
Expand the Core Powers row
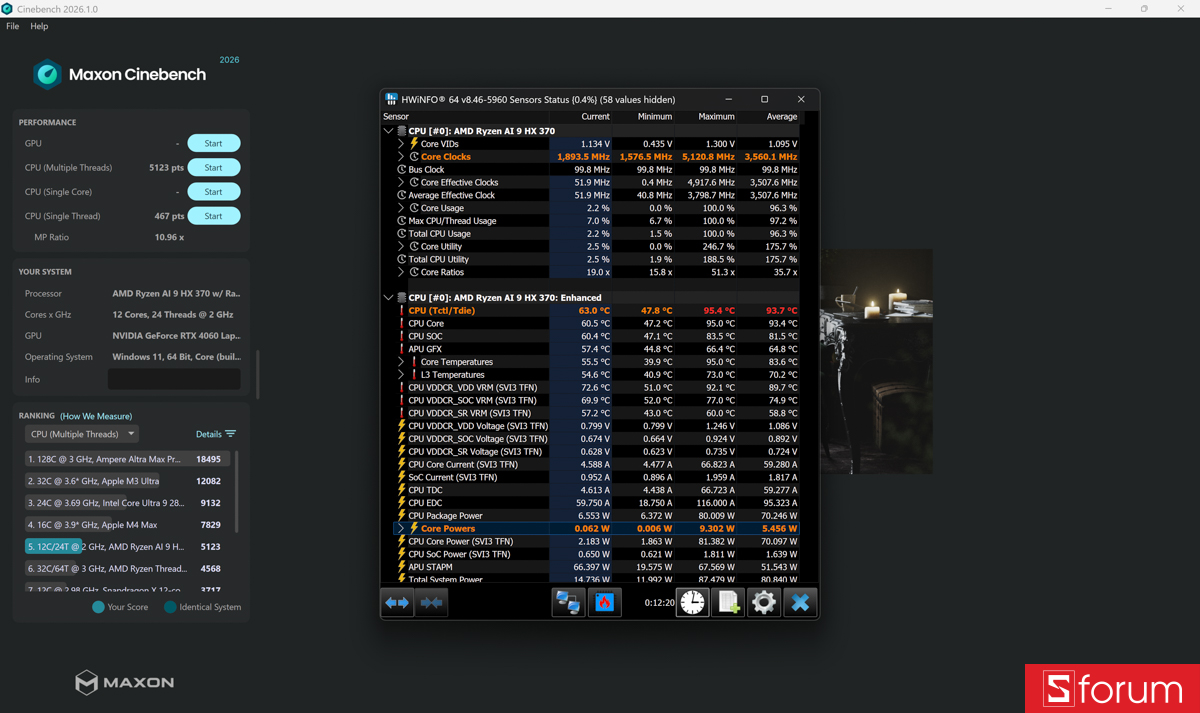pos(402,529)
